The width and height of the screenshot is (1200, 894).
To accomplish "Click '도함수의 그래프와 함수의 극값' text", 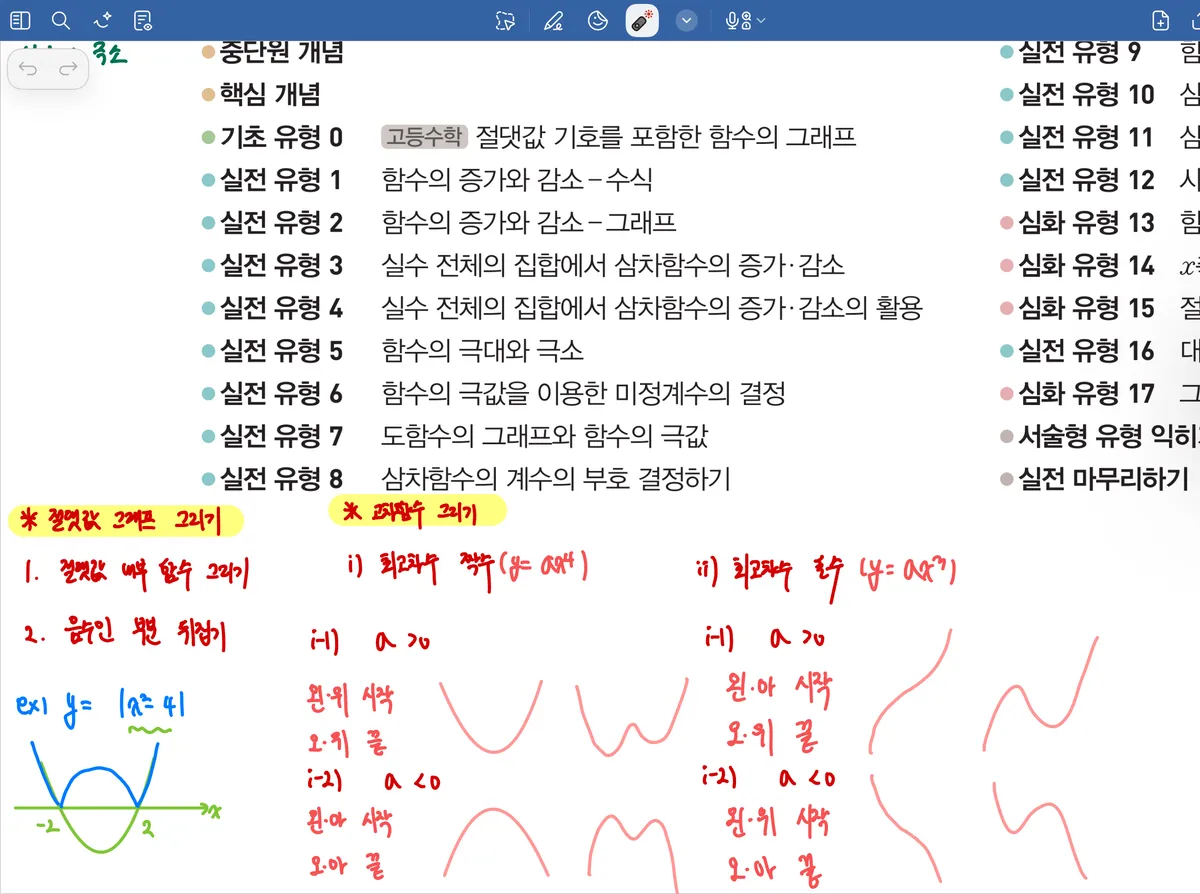I will pyautogui.click(x=545, y=436).
